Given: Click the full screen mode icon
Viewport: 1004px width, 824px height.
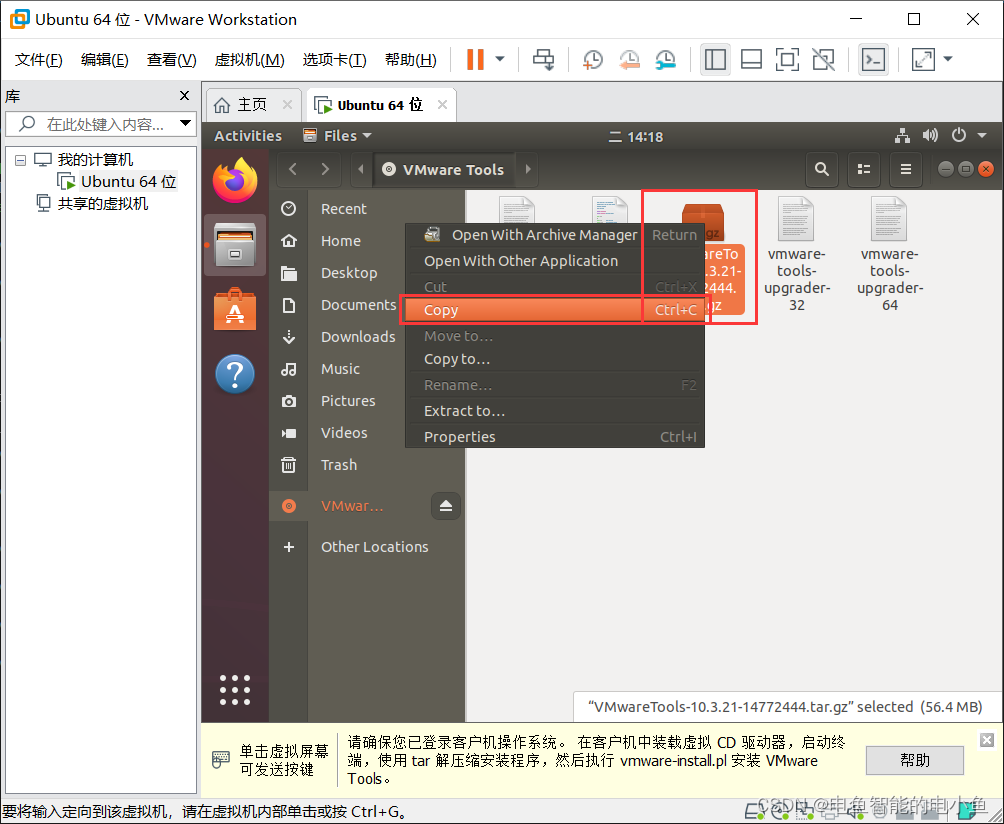Looking at the screenshot, I should (x=787, y=60).
